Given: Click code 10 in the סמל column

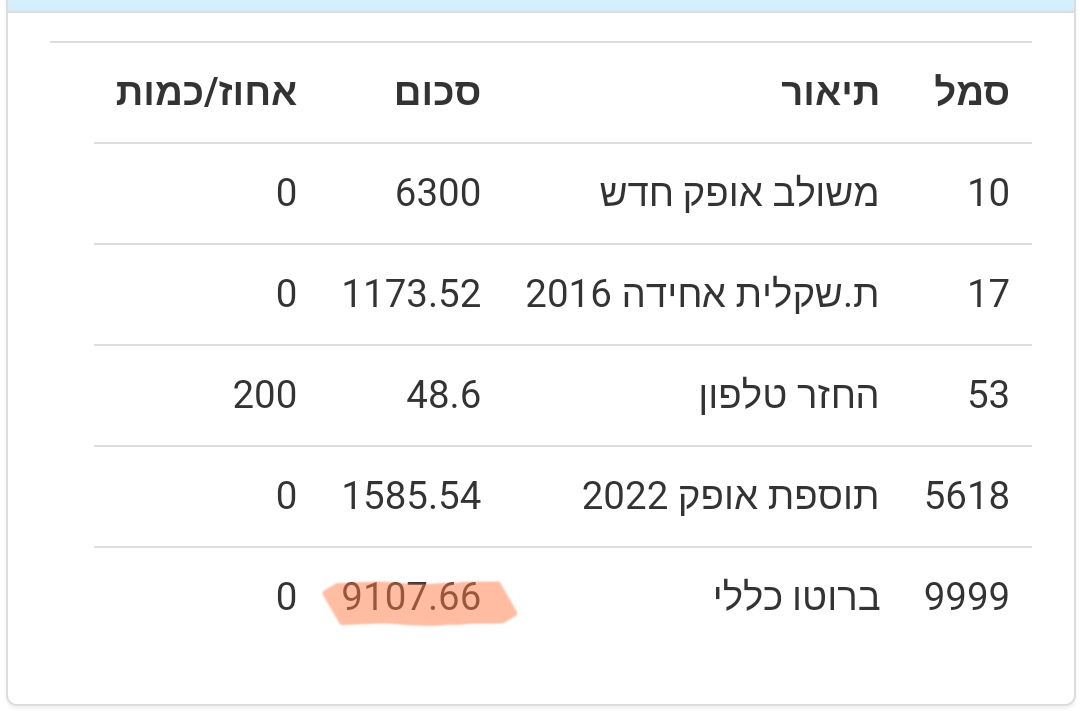Looking at the screenshot, I should pos(988,193).
